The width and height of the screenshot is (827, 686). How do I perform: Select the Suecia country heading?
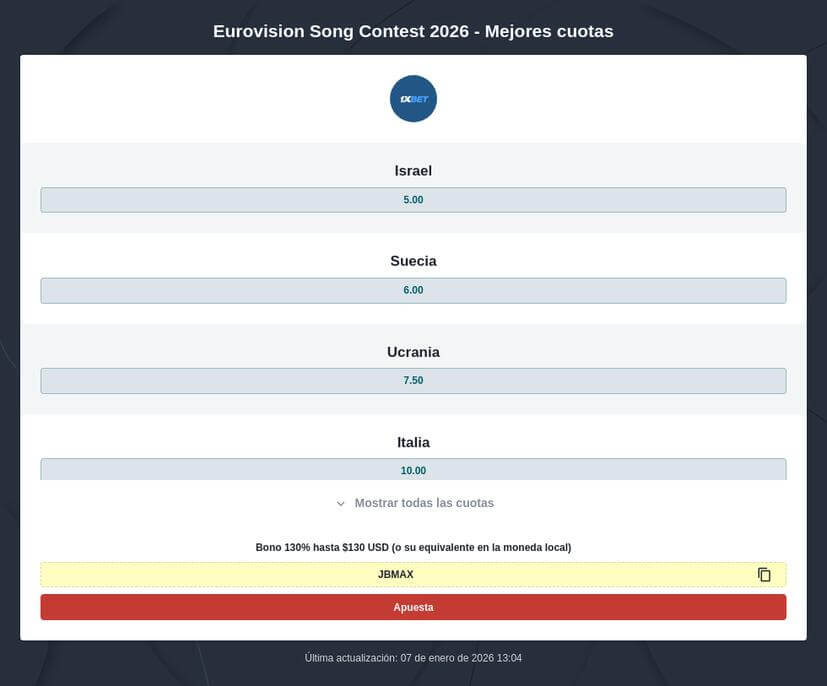point(413,260)
